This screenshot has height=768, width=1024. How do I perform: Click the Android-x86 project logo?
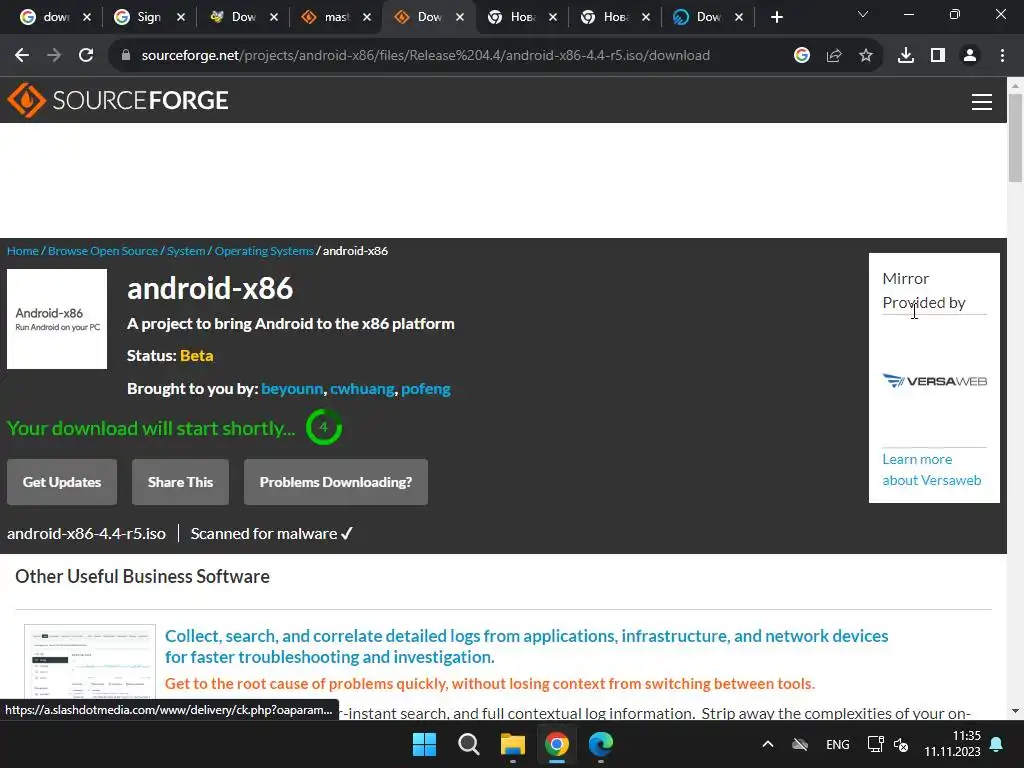coord(57,319)
